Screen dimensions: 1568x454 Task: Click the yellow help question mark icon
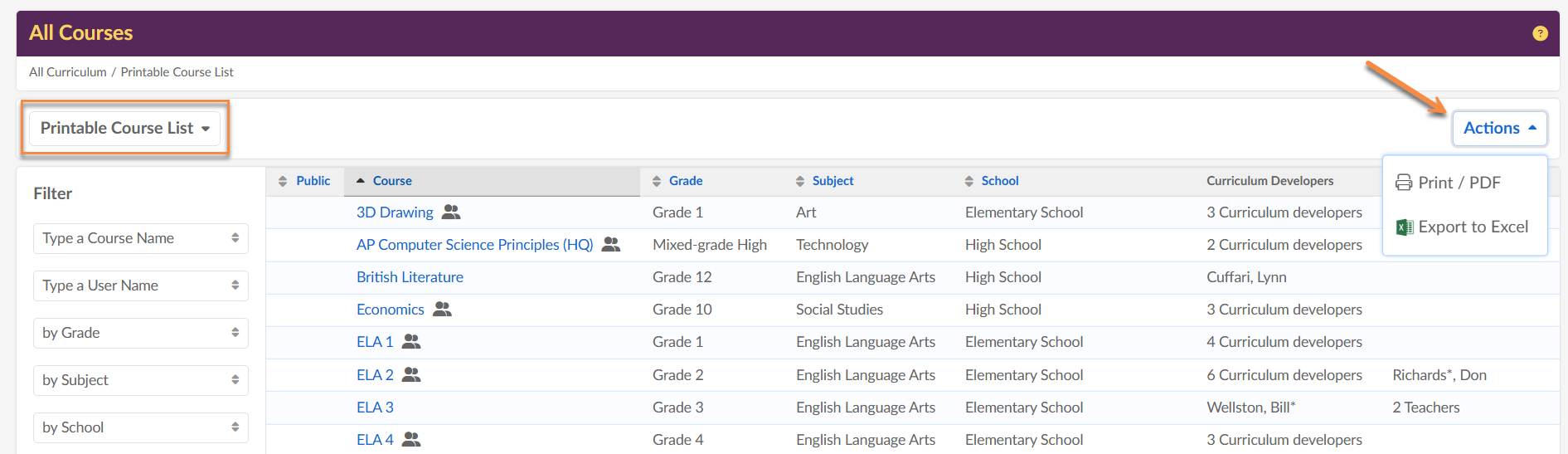click(1540, 33)
